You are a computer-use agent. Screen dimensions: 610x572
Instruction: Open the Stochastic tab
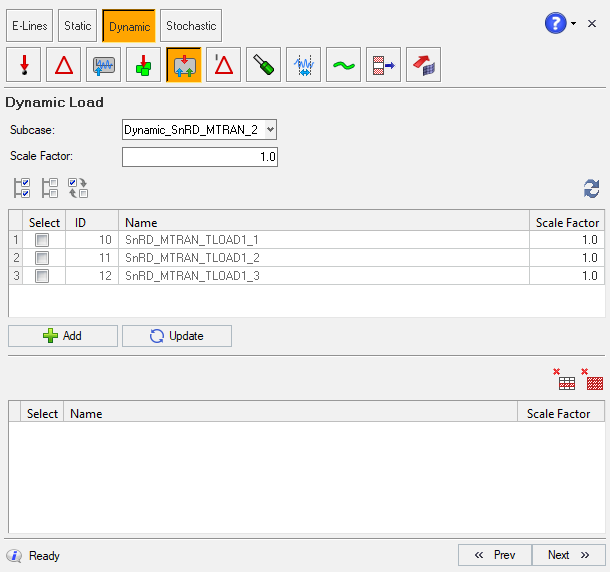click(190, 25)
